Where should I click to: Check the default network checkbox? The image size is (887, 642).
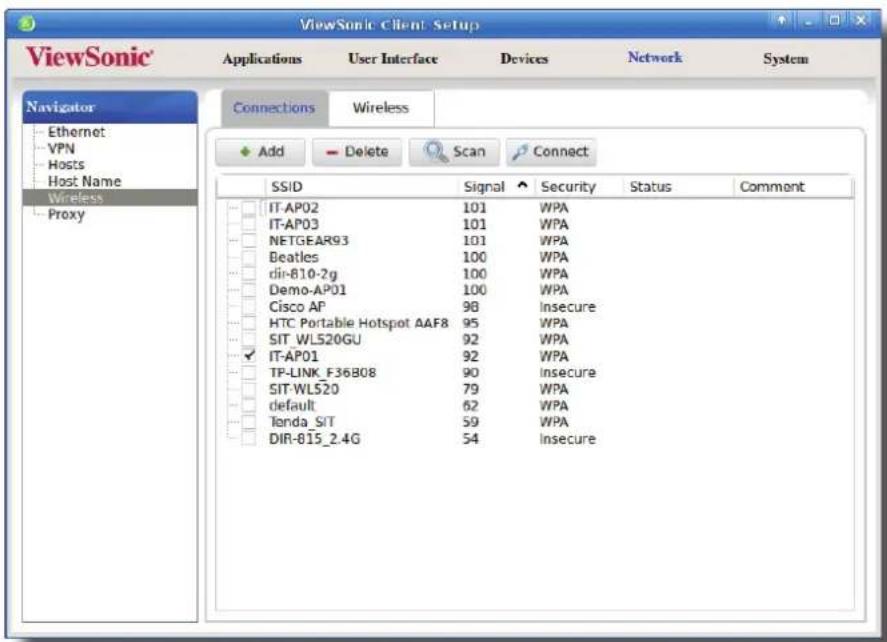pyautogui.click(x=249, y=406)
